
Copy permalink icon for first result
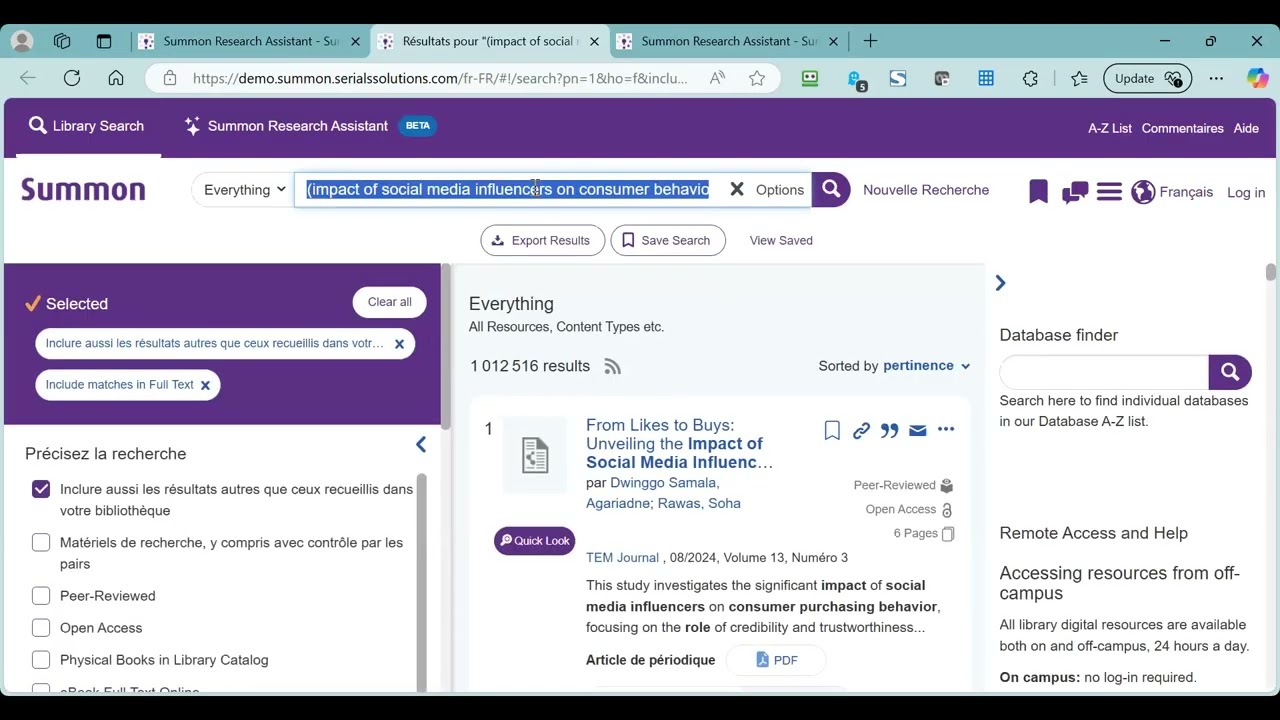pyautogui.click(x=861, y=430)
